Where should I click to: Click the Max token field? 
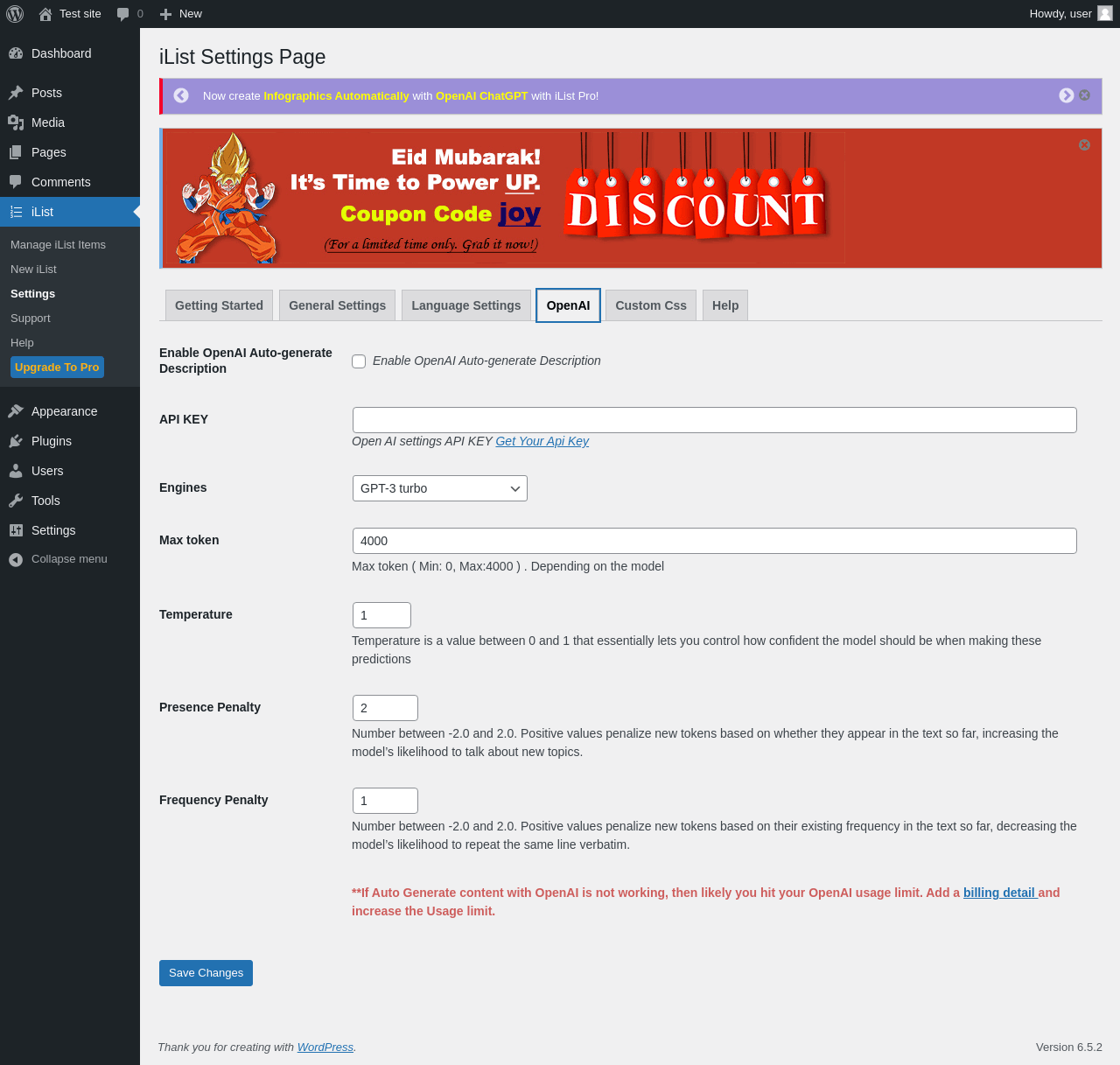tap(714, 541)
